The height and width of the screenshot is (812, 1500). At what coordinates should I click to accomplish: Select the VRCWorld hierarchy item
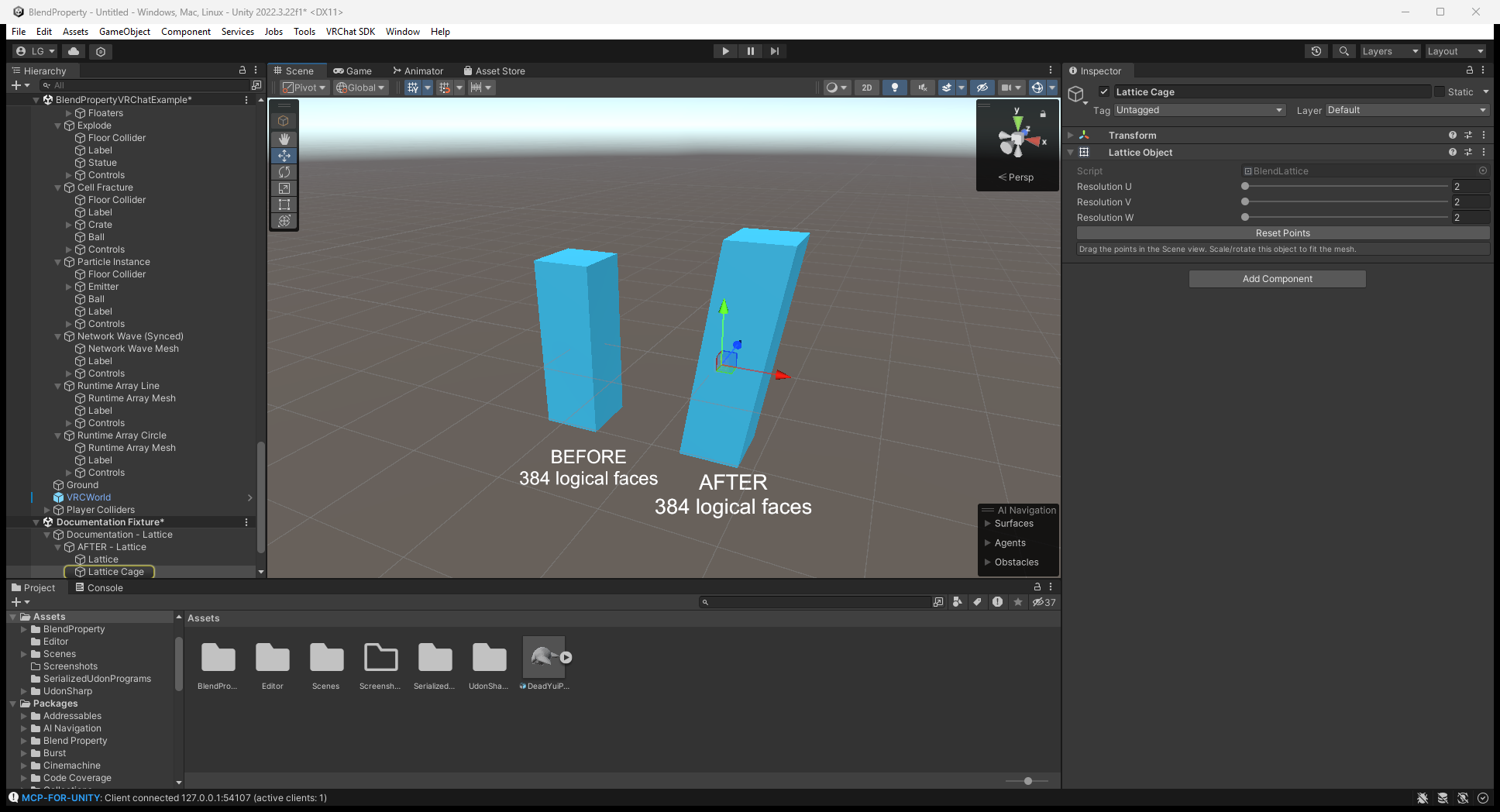pos(88,497)
